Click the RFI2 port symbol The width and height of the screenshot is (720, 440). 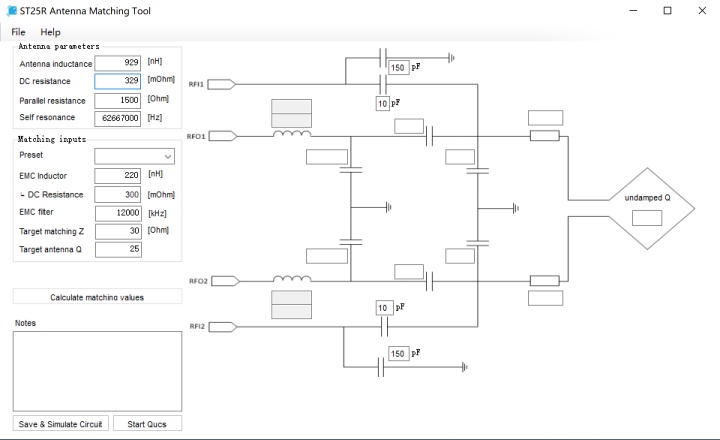point(223,327)
